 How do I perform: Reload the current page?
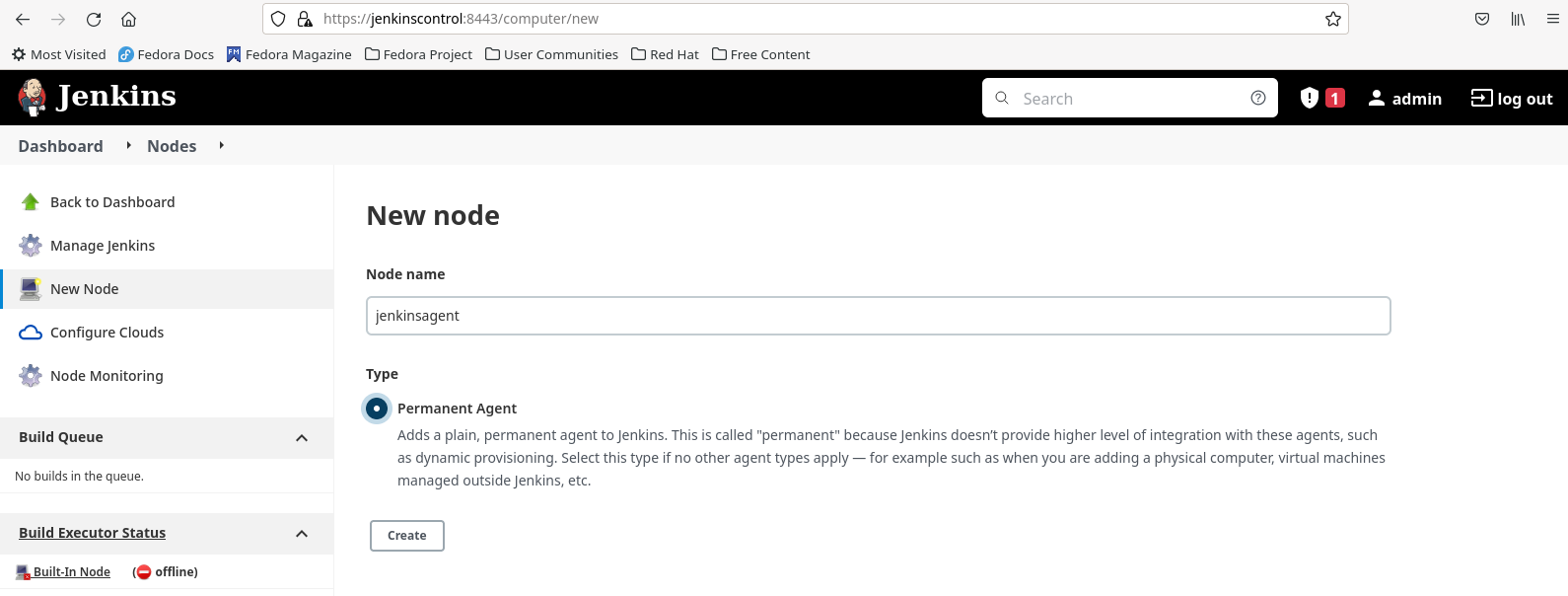(x=94, y=19)
